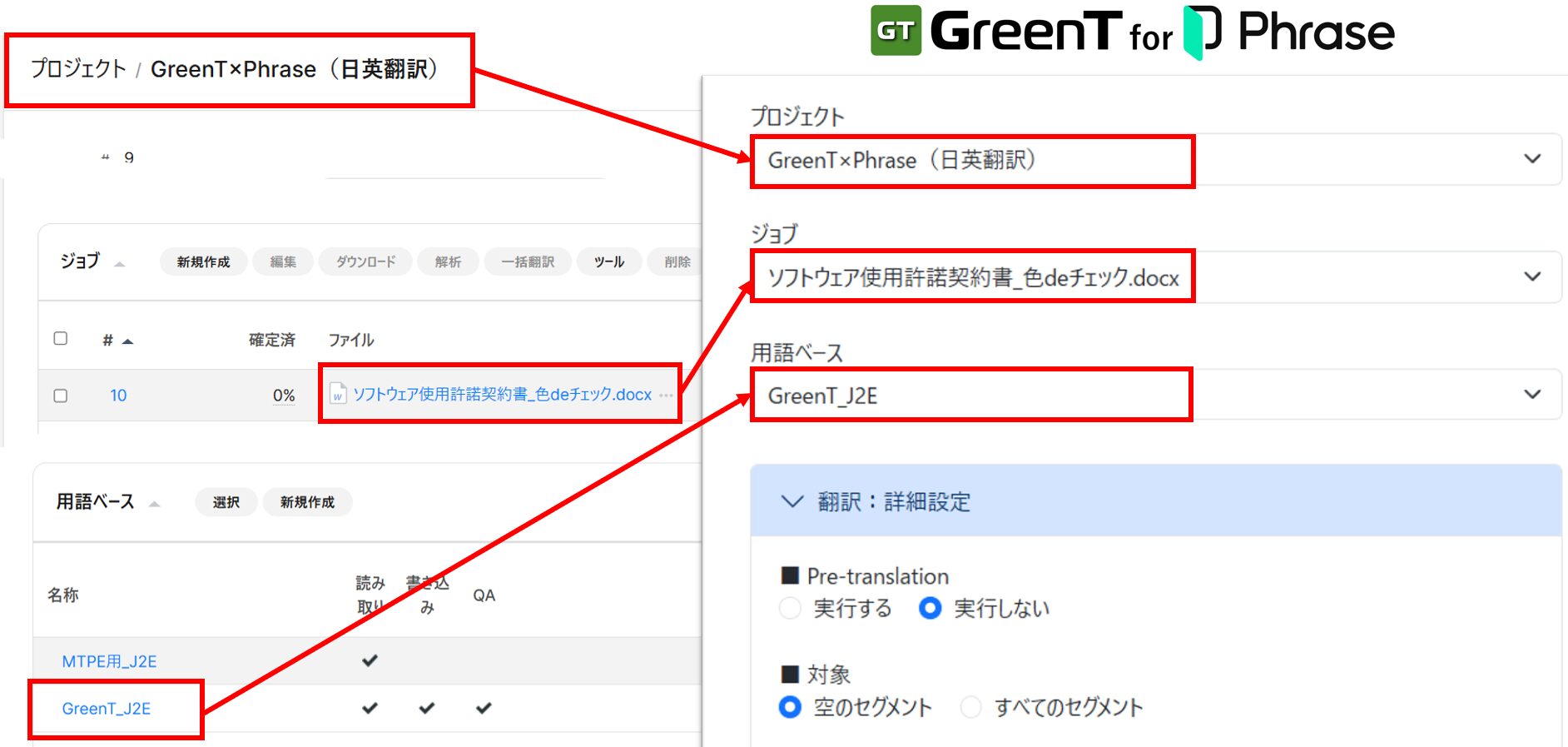This screenshot has width=1568, height=747.
Task: Click the ellipsis icon beside the docx file
Action: (x=666, y=395)
